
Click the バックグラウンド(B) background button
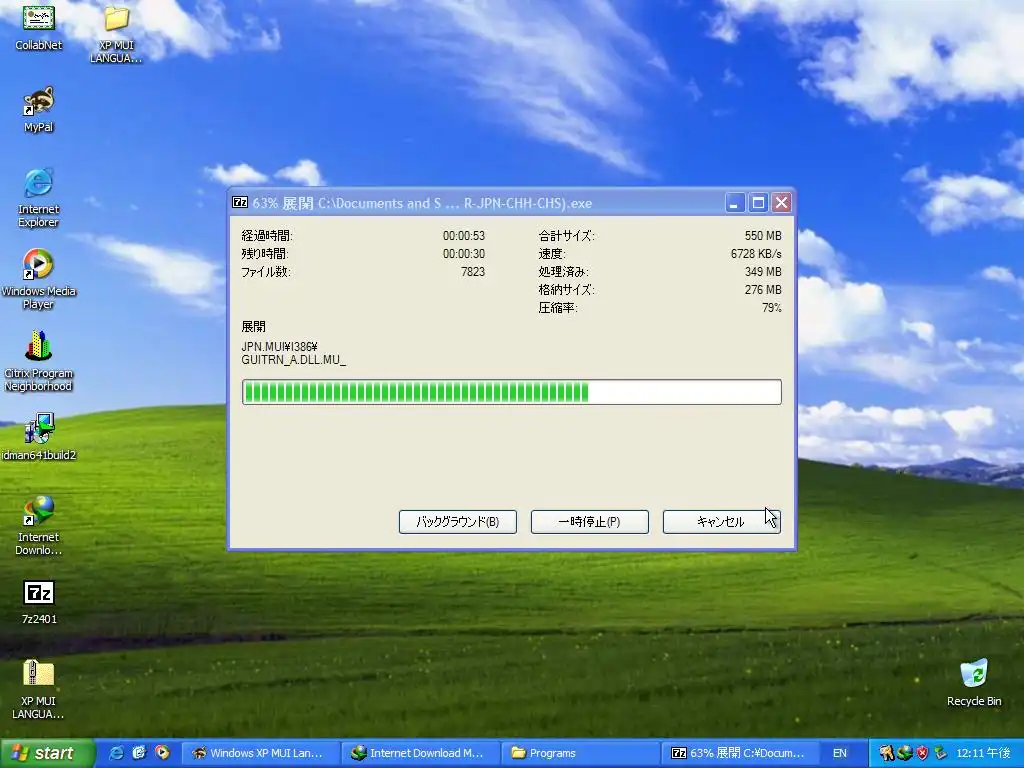(458, 522)
